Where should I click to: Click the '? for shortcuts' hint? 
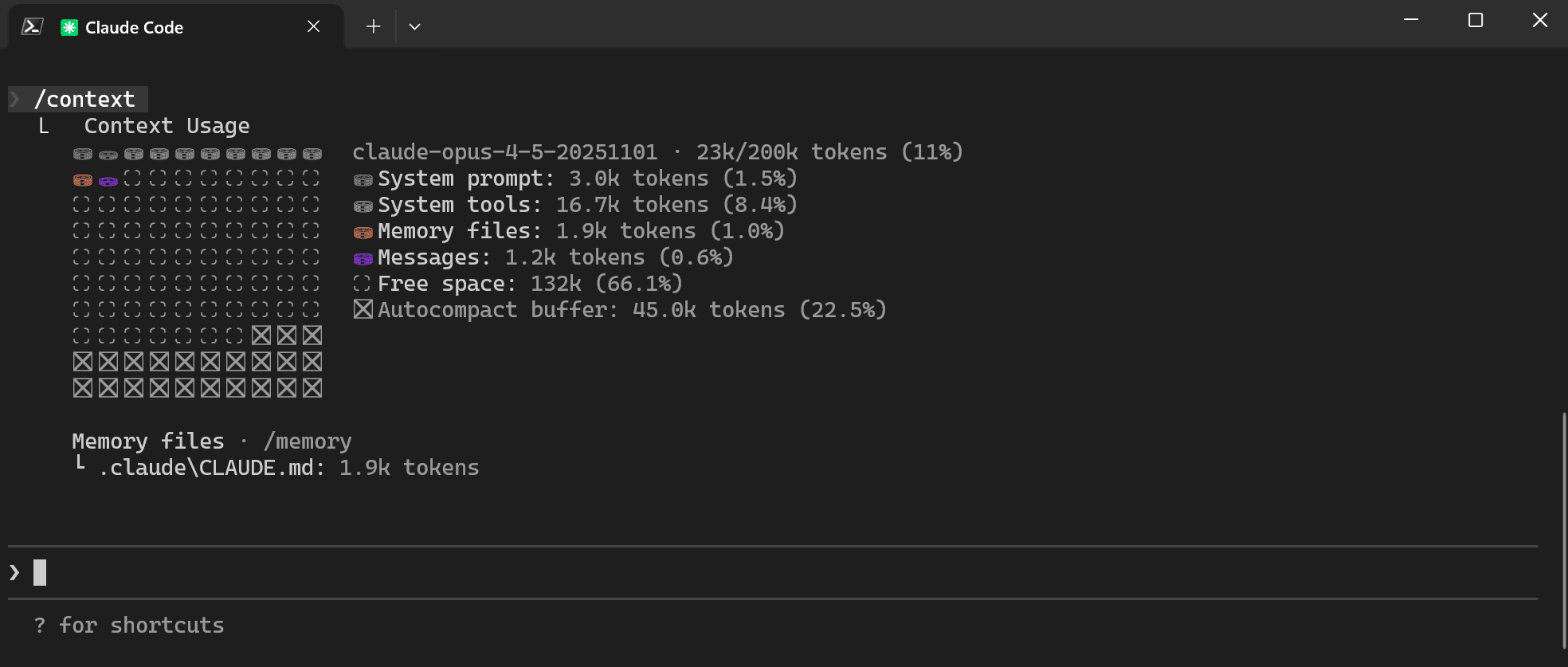click(129, 626)
